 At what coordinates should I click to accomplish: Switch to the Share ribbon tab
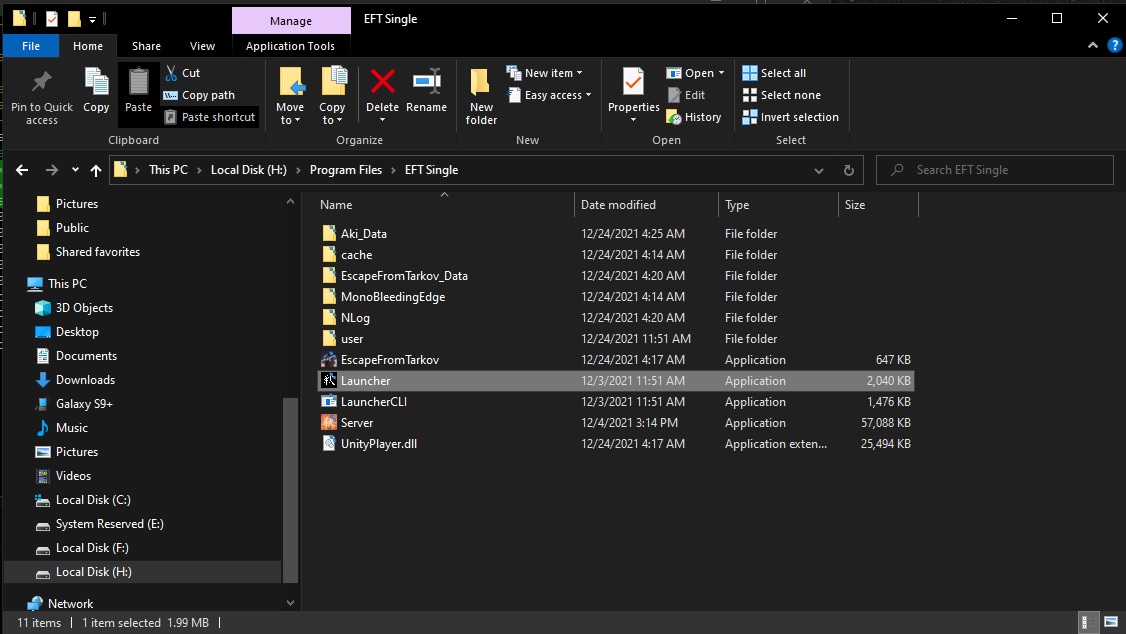[146, 46]
